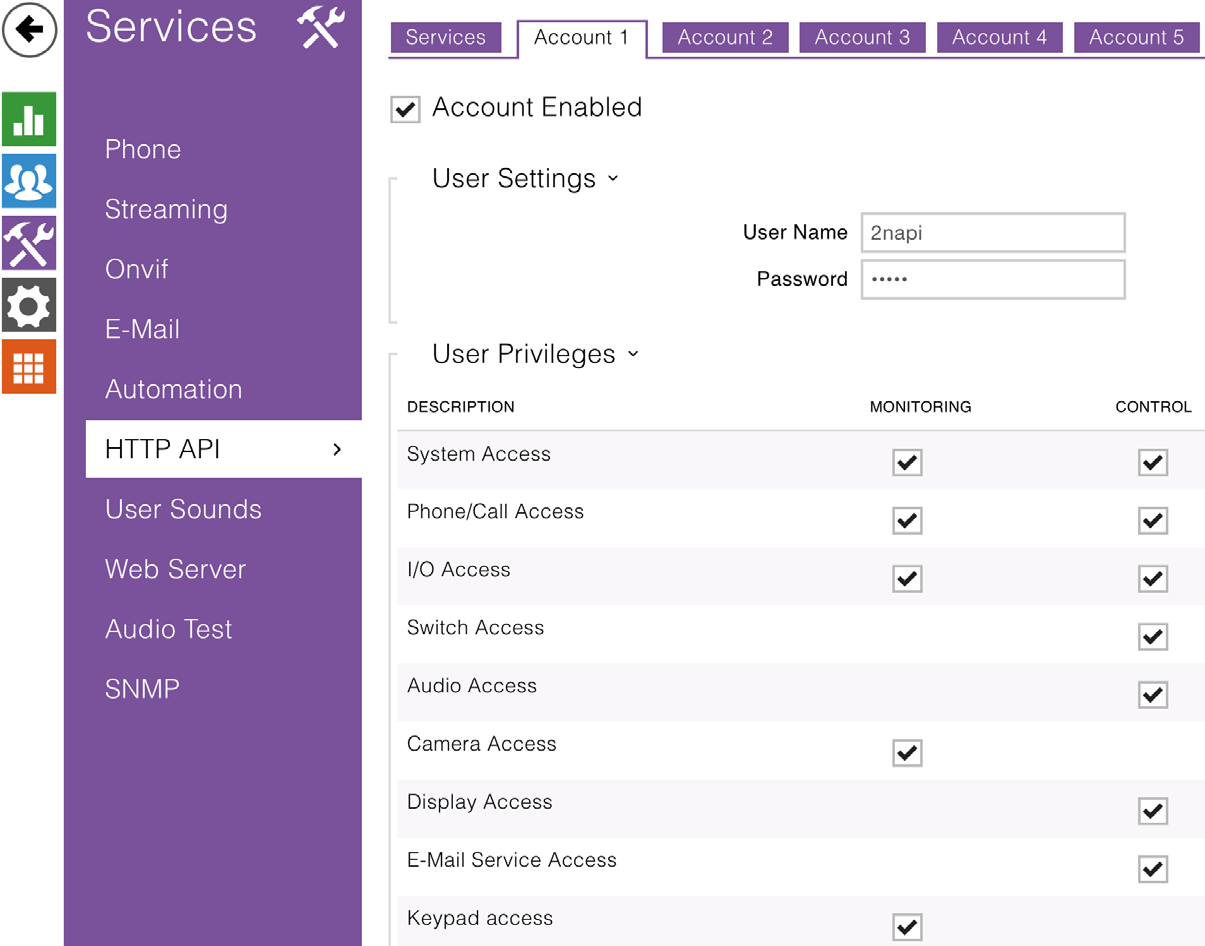1205x946 pixels.
Task: Collapse the User Privileges section
Action: (633, 355)
